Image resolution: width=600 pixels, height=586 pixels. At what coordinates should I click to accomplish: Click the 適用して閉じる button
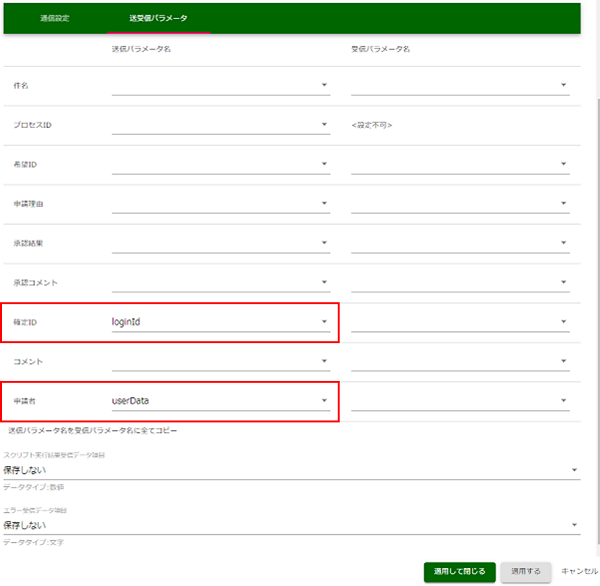tap(459, 571)
